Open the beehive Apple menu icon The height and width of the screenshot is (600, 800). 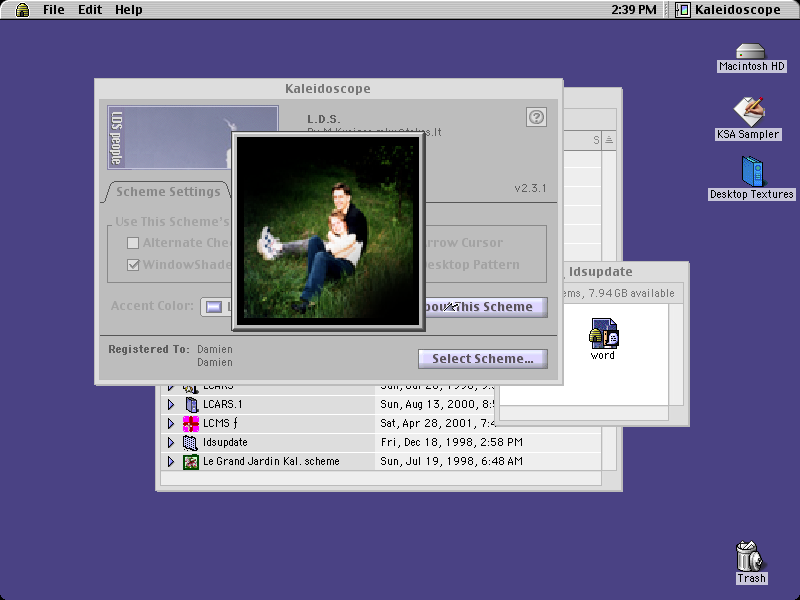[22, 10]
